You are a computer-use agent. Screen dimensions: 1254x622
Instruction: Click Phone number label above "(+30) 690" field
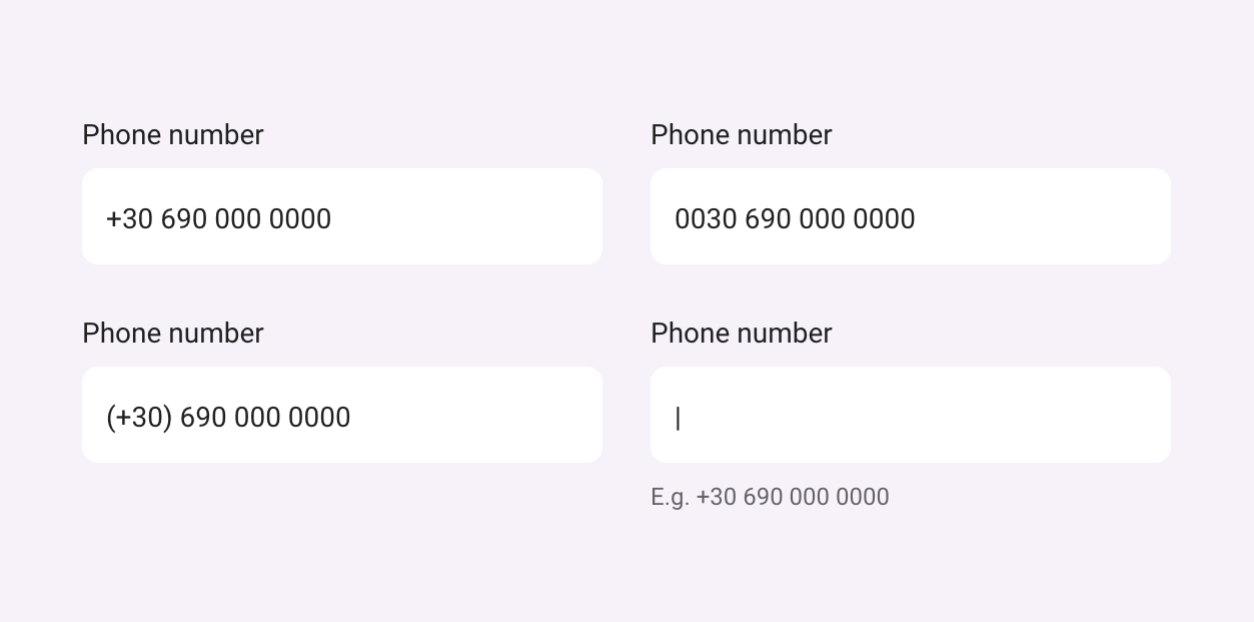coord(172,333)
